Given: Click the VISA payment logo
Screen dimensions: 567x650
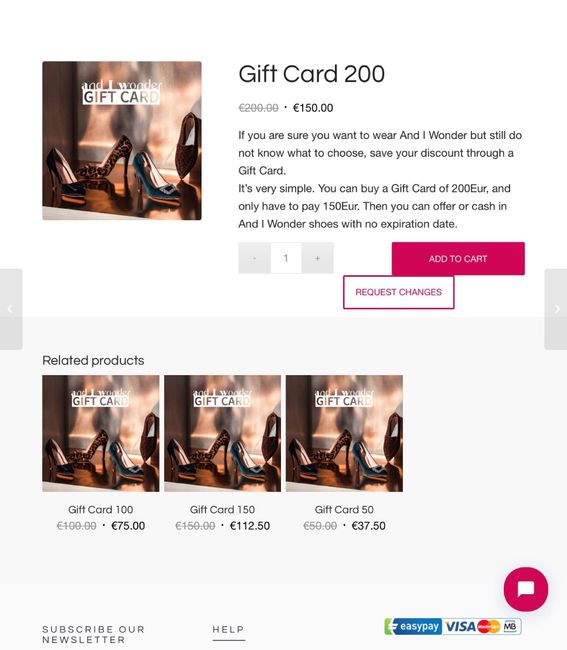Looking at the screenshot, I should [x=460, y=626].
